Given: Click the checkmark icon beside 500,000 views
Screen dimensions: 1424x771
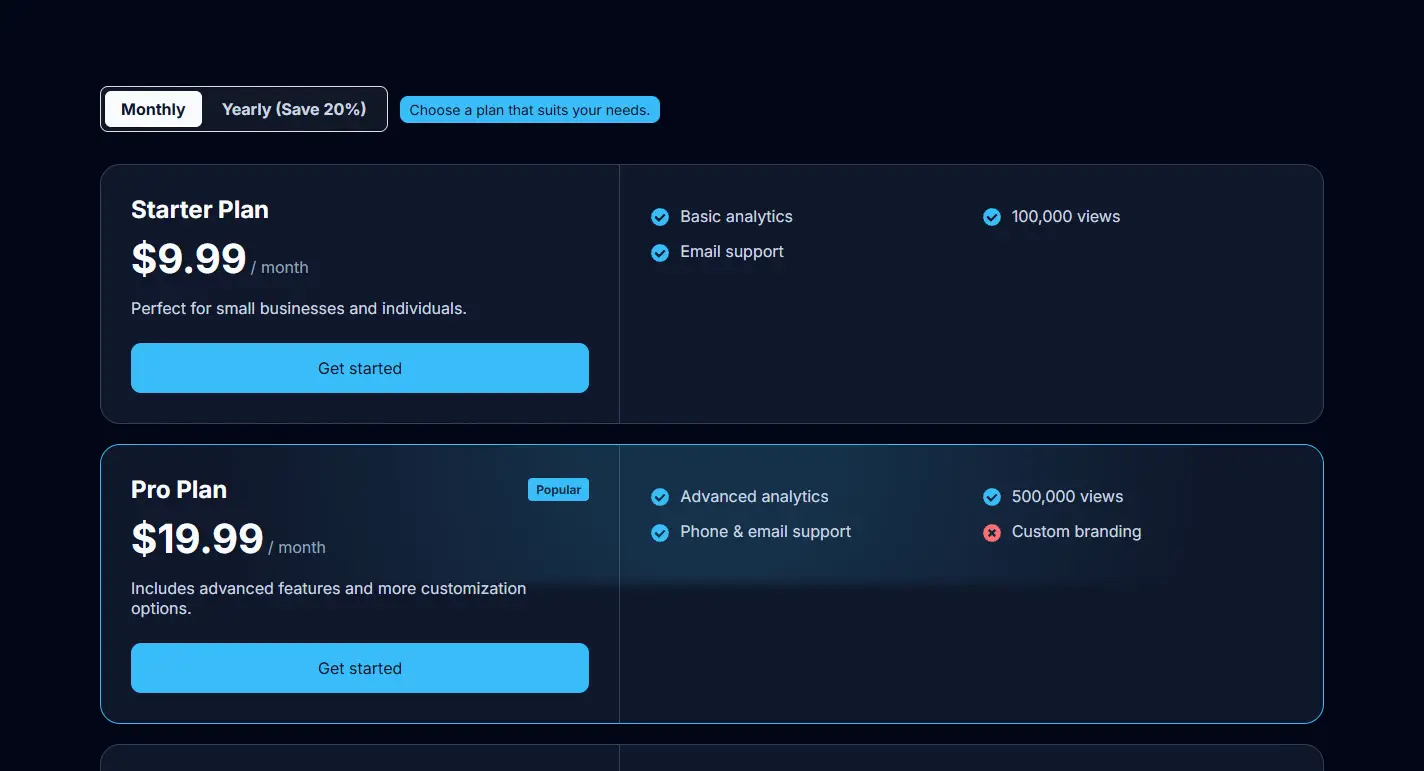Looking at the screenshot, I should tap(992, 497).
